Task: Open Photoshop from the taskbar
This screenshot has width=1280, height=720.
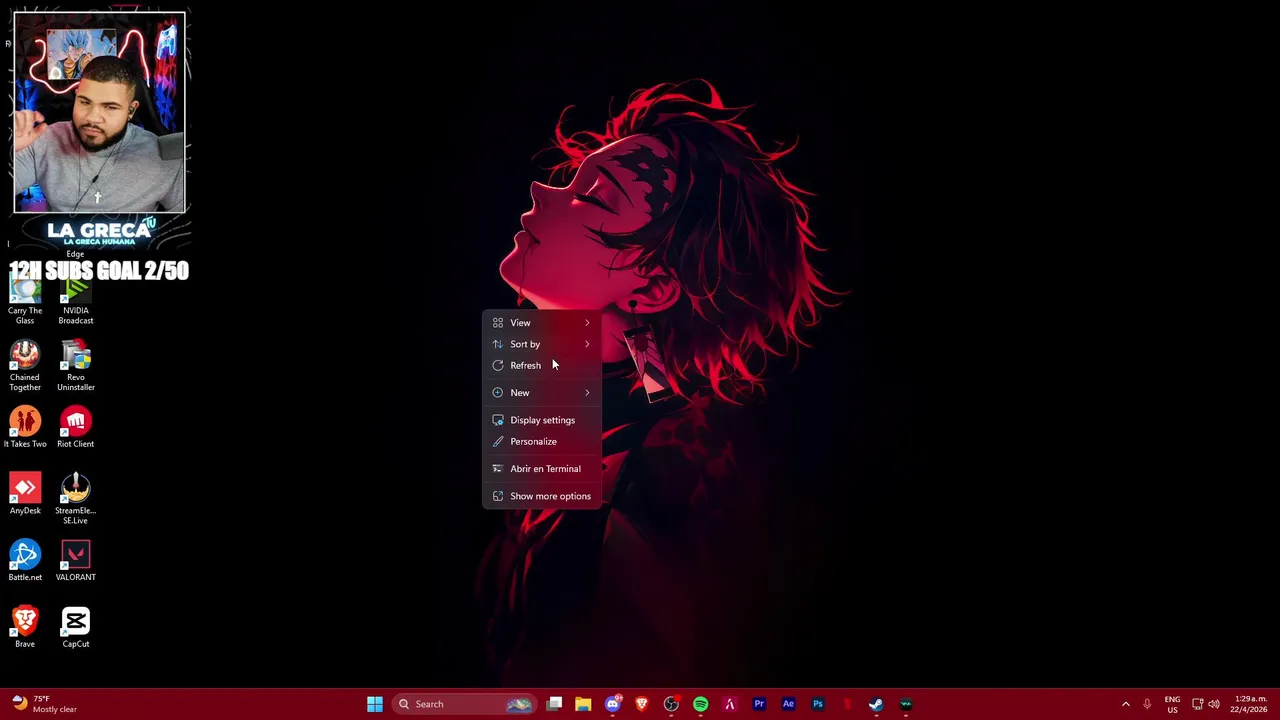Action: coord(818,704)
